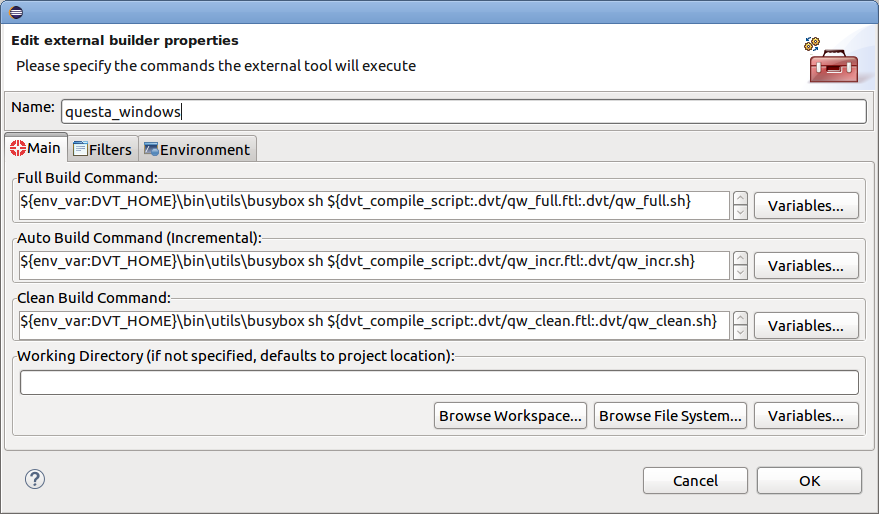
Task: Click the 'Name:' label
Action: click(33, 107)
